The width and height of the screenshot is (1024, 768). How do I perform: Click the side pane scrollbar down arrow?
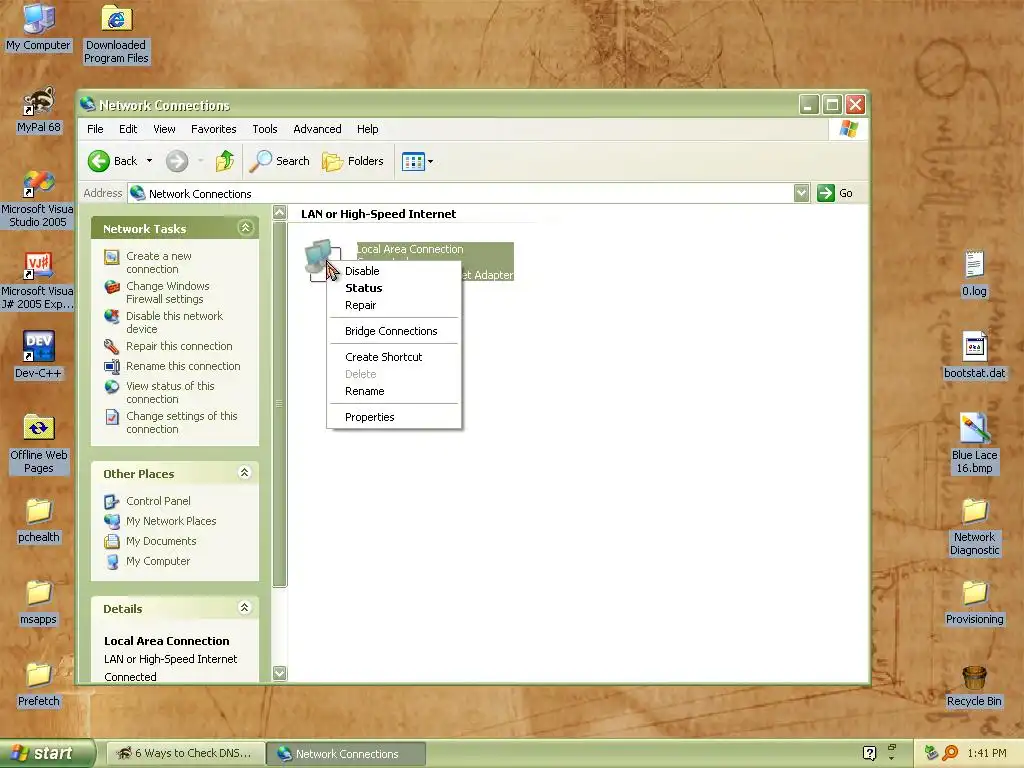pos(280,673)
